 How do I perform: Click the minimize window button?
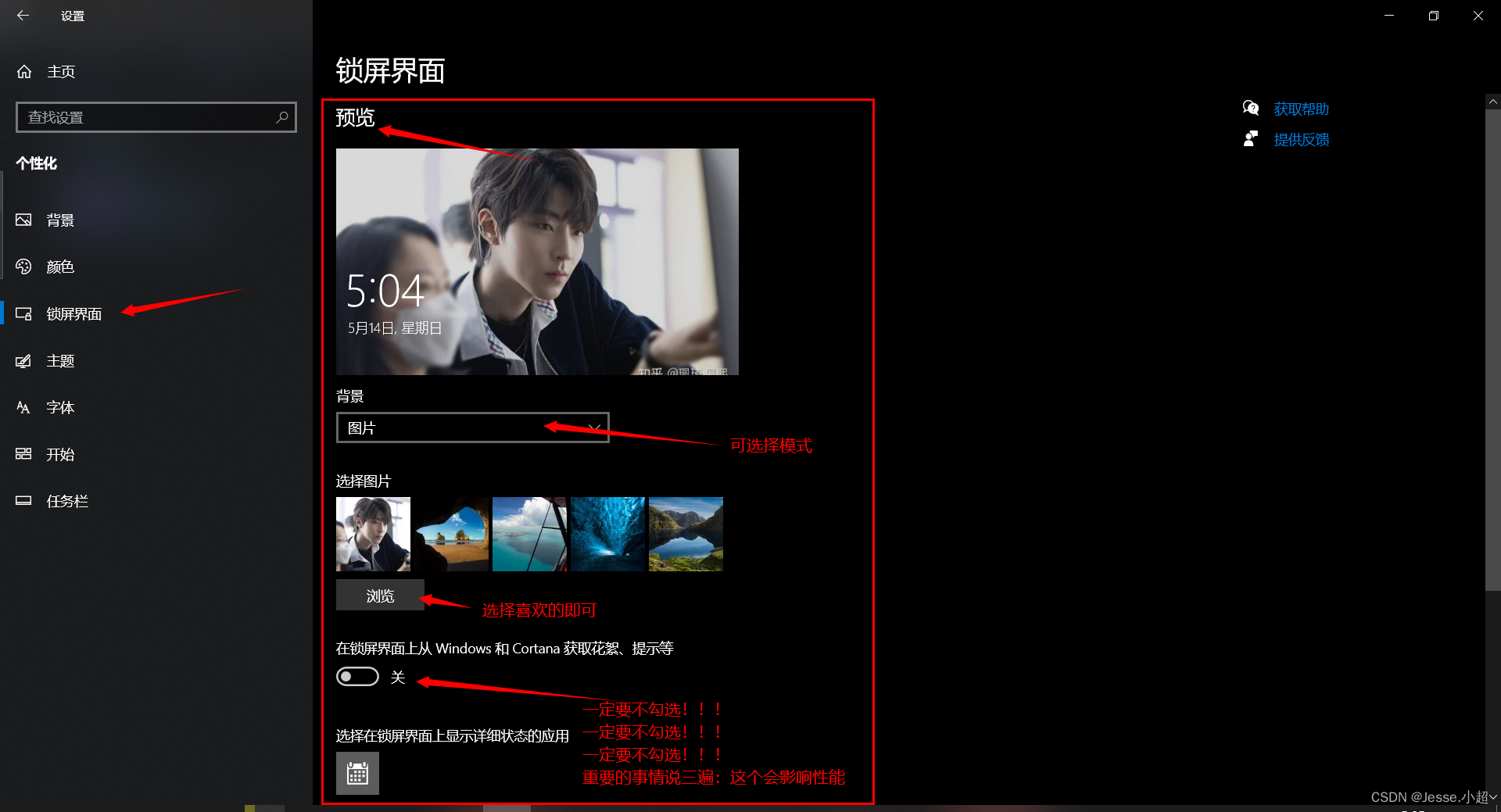coord(1389,16)
